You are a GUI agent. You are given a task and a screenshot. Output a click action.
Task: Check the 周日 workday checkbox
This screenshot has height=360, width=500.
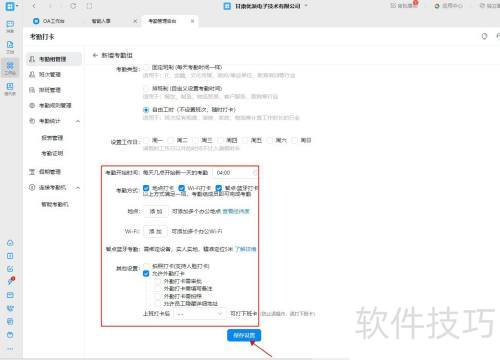coord(295,140)
